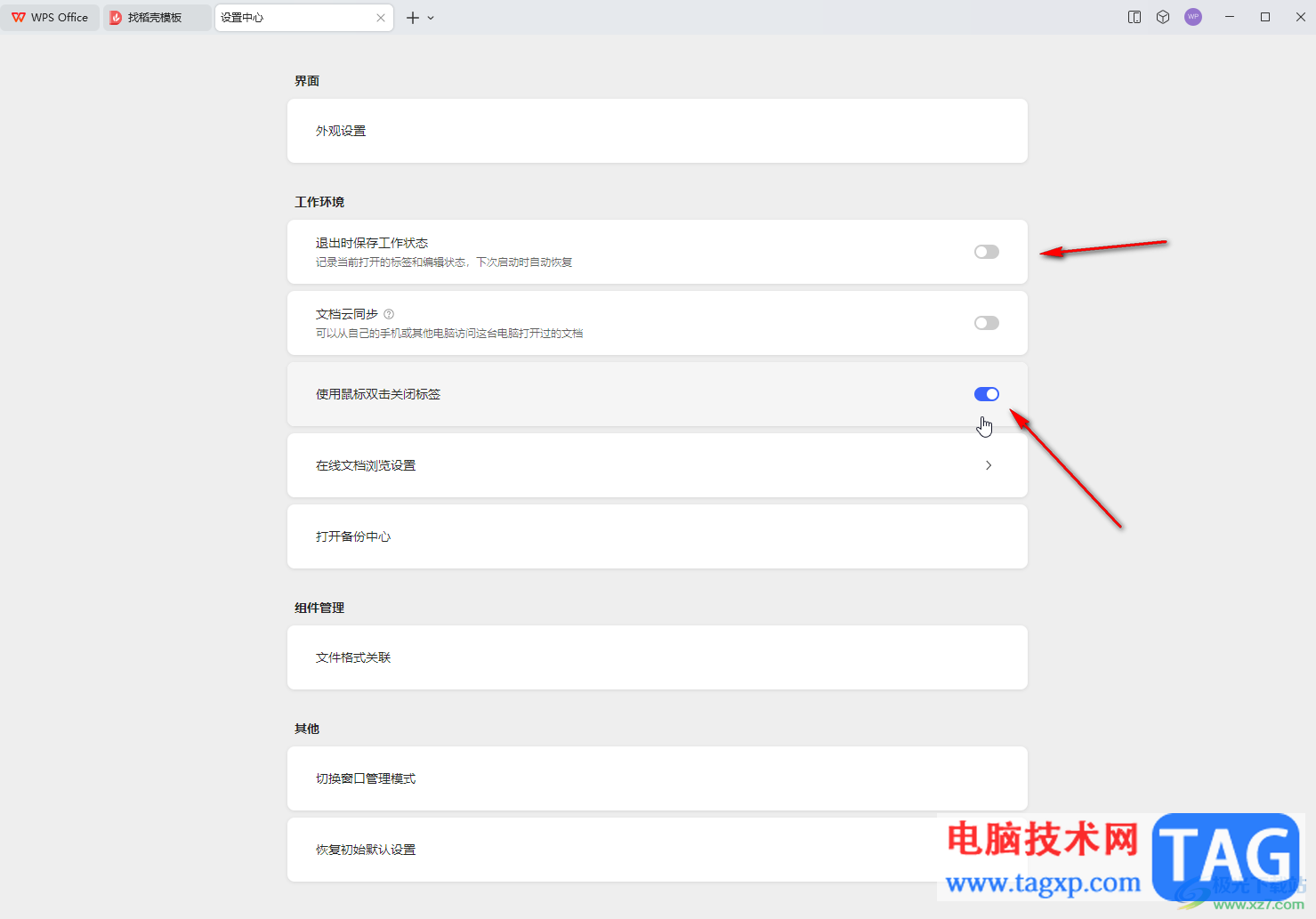The width and height of the screenshot is (1316, 919).
Task: Close the 设置中心 tab
Action: tap(381, 18)
